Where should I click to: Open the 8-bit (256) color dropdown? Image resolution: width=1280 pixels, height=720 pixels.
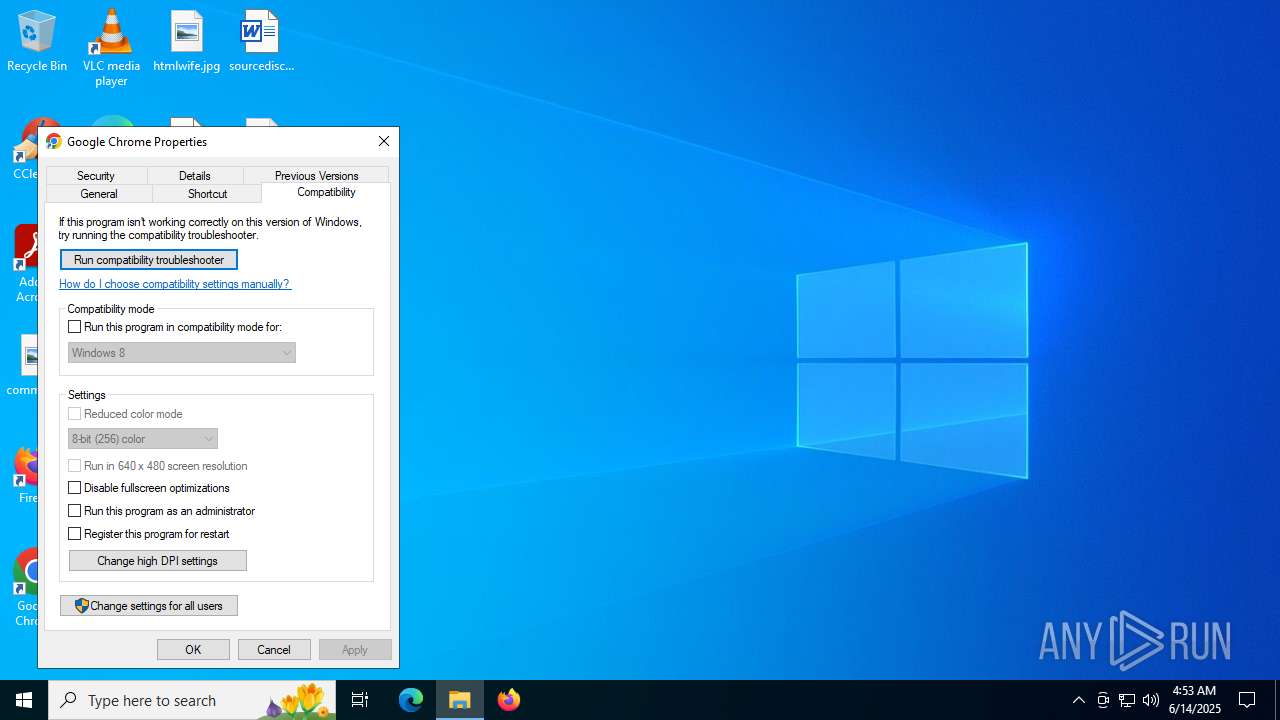click(x=143, y=439)
